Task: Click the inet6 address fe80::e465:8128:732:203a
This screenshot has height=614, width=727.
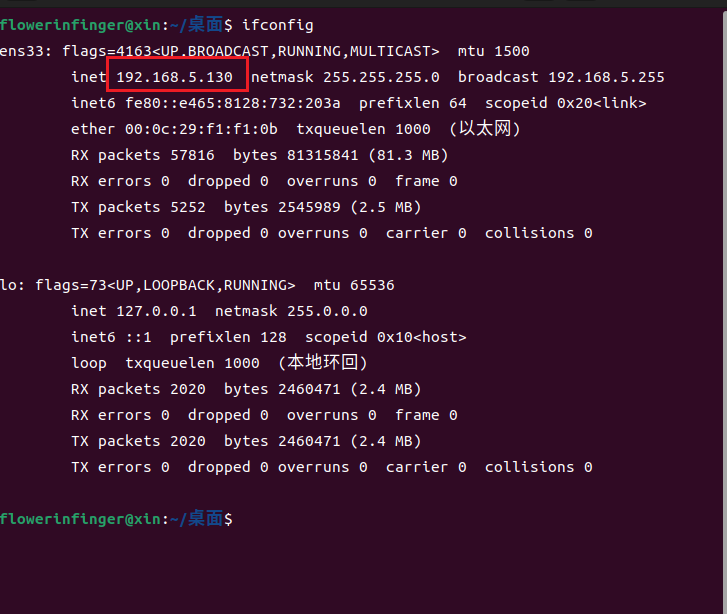Action: pos(233,103)
